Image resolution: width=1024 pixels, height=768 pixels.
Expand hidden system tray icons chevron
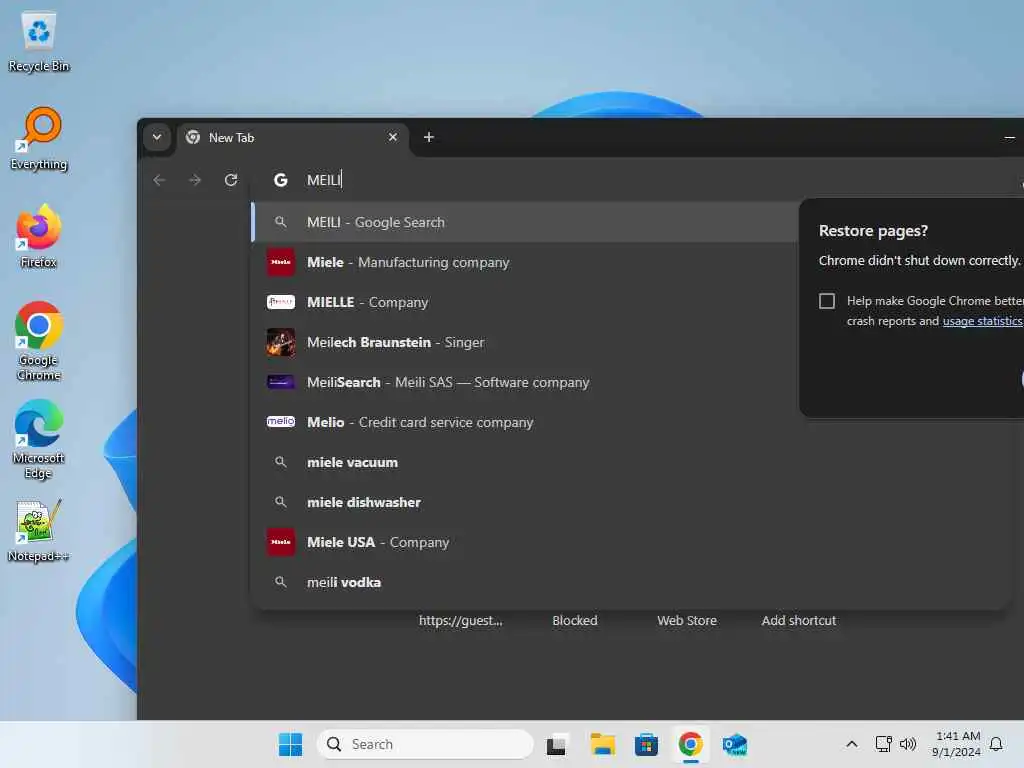(852, 744)
